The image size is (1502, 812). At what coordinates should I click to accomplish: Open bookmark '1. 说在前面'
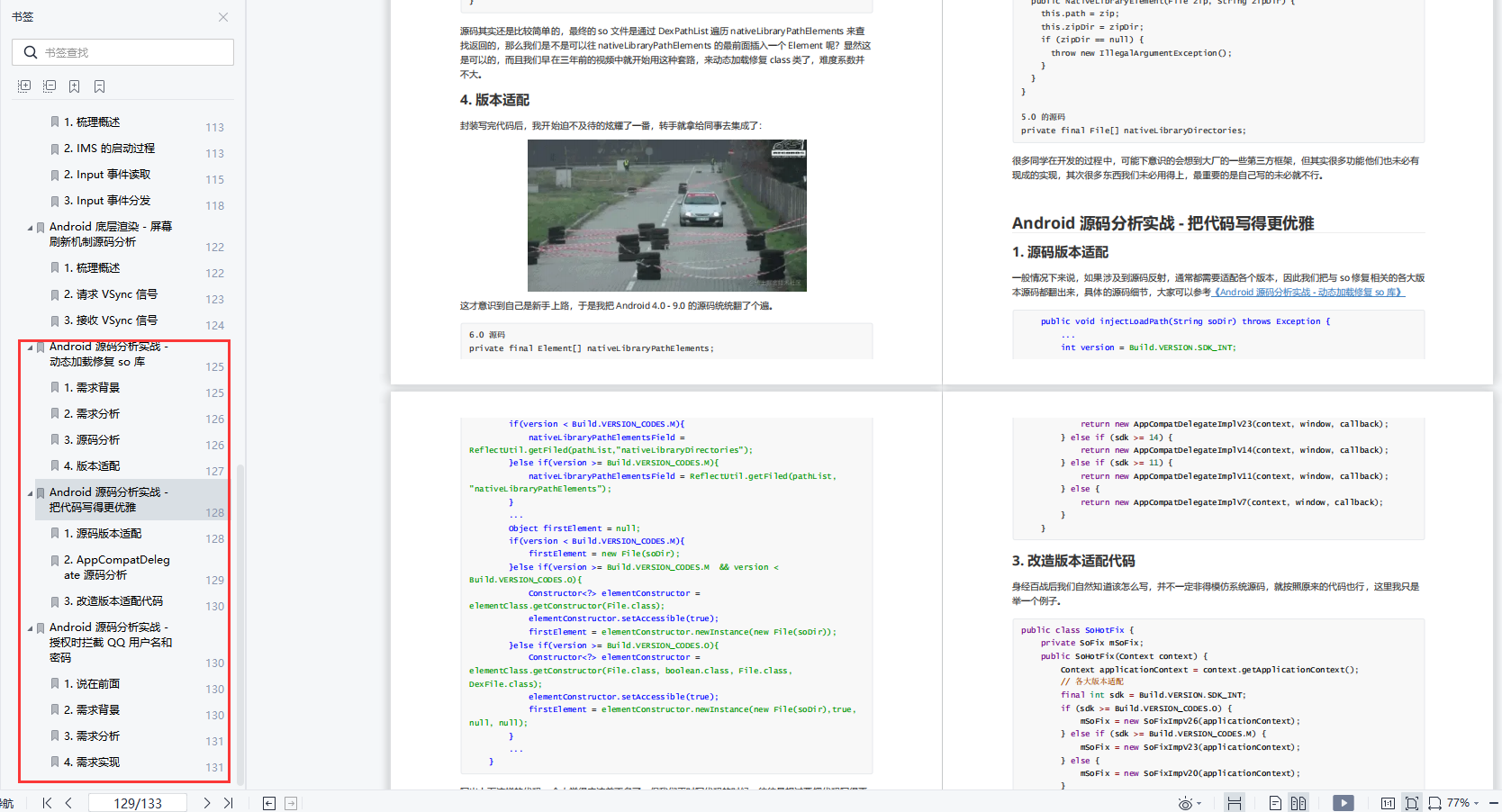point(91,684)
